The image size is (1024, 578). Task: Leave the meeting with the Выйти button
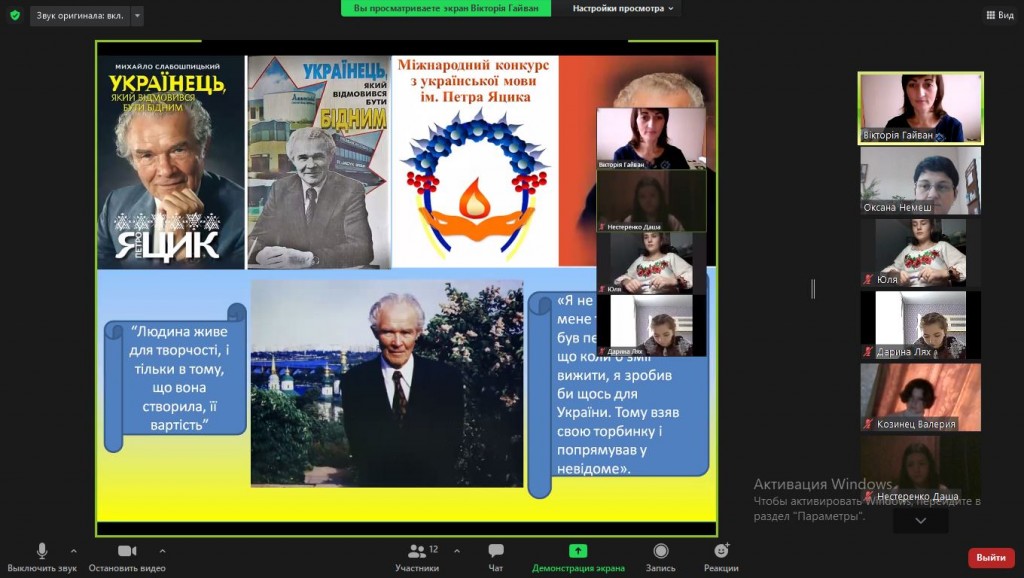coord(990,557)
